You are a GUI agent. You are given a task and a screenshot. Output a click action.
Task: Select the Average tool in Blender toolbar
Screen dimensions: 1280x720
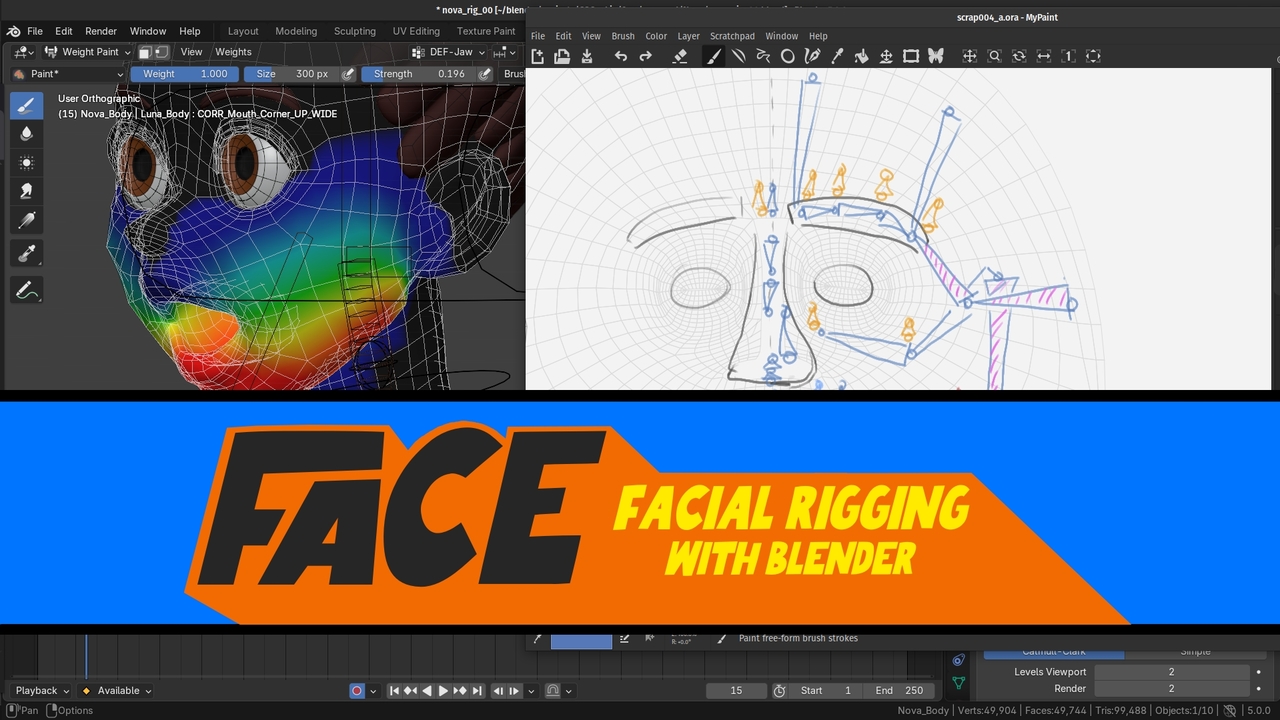(x=27, y=162)
